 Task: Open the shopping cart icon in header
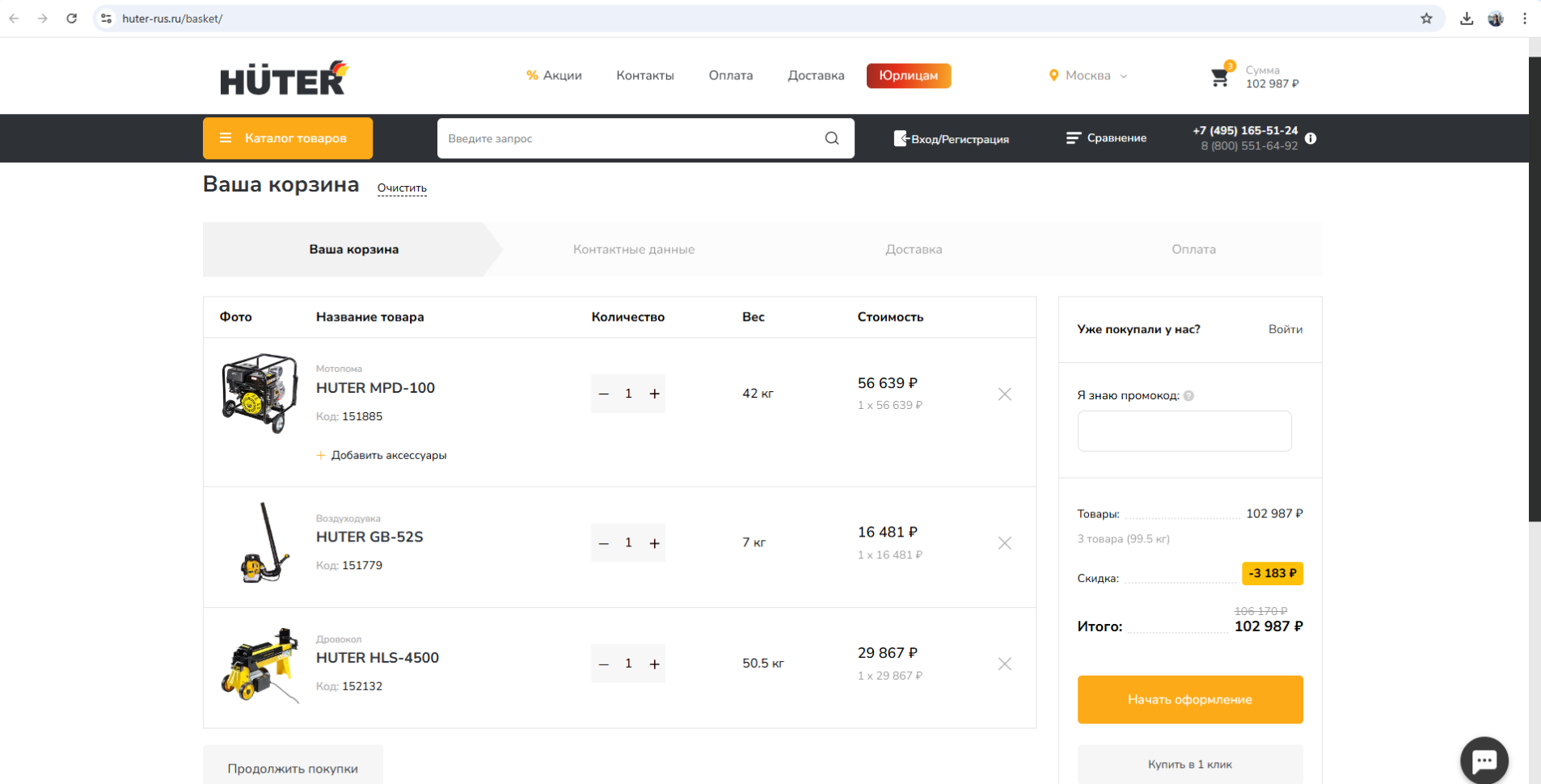point(1220,77)
